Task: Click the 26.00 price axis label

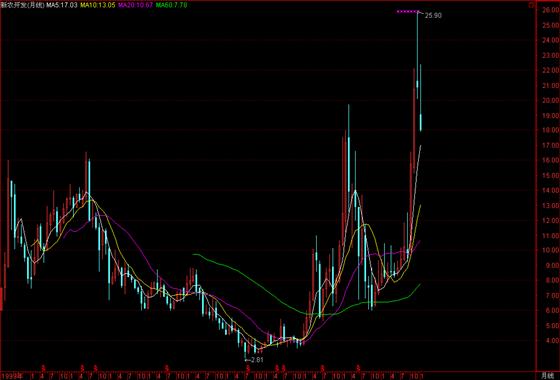Action: tap(550, 10)
